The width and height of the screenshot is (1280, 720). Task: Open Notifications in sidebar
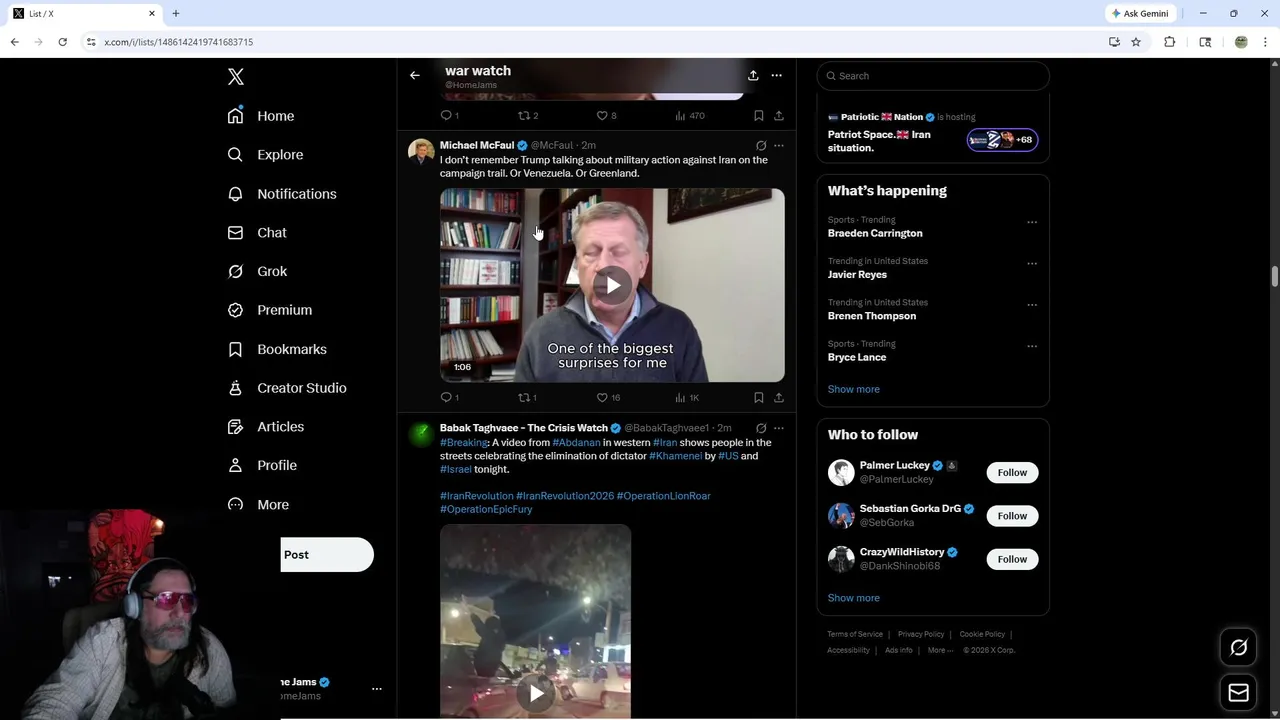(x=282, y=194)
